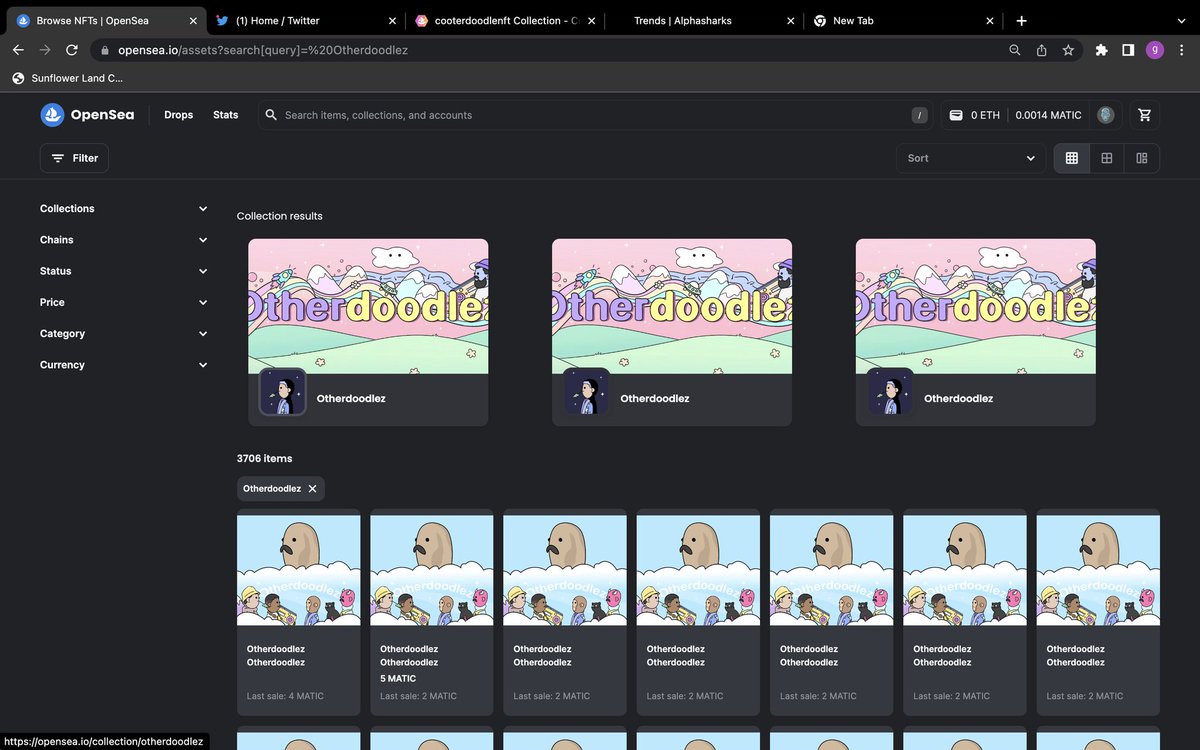Open the account avatar next to MATIC balance
Screen dimensions: 1200x750
click(1105, 115)
